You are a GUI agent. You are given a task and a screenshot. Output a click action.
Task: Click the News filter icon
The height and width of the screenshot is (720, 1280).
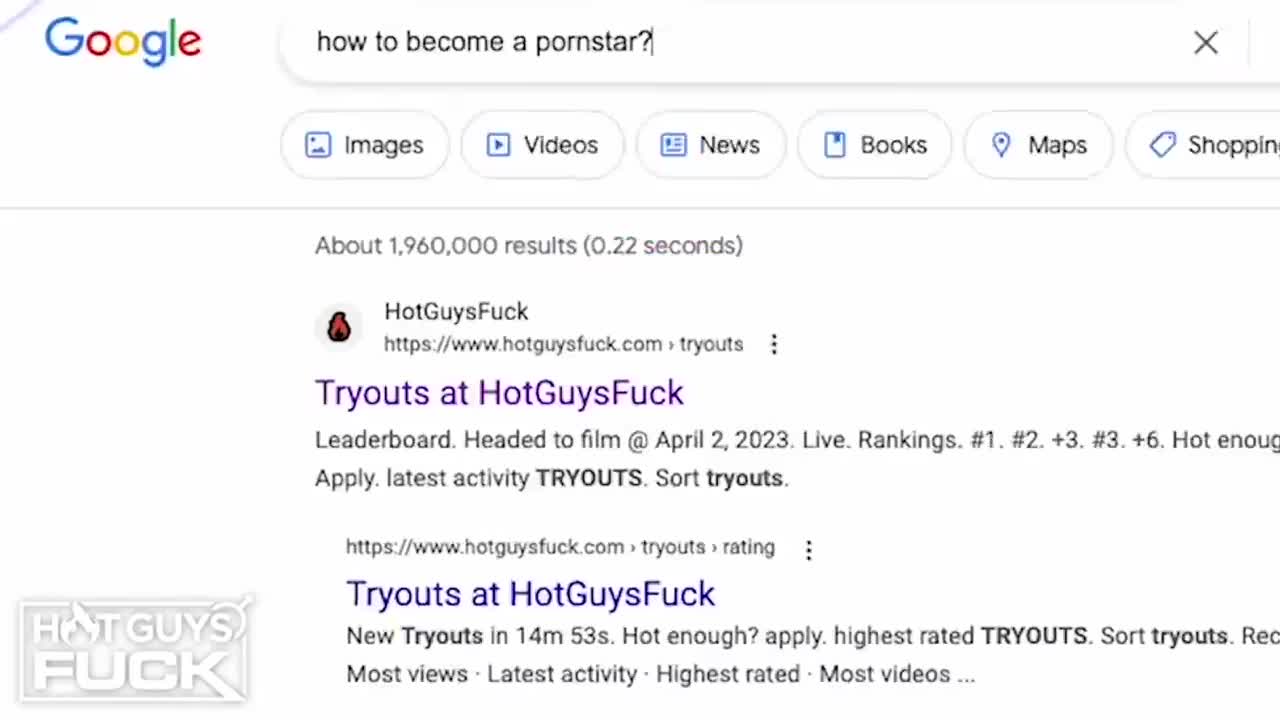tap(674, 145)
